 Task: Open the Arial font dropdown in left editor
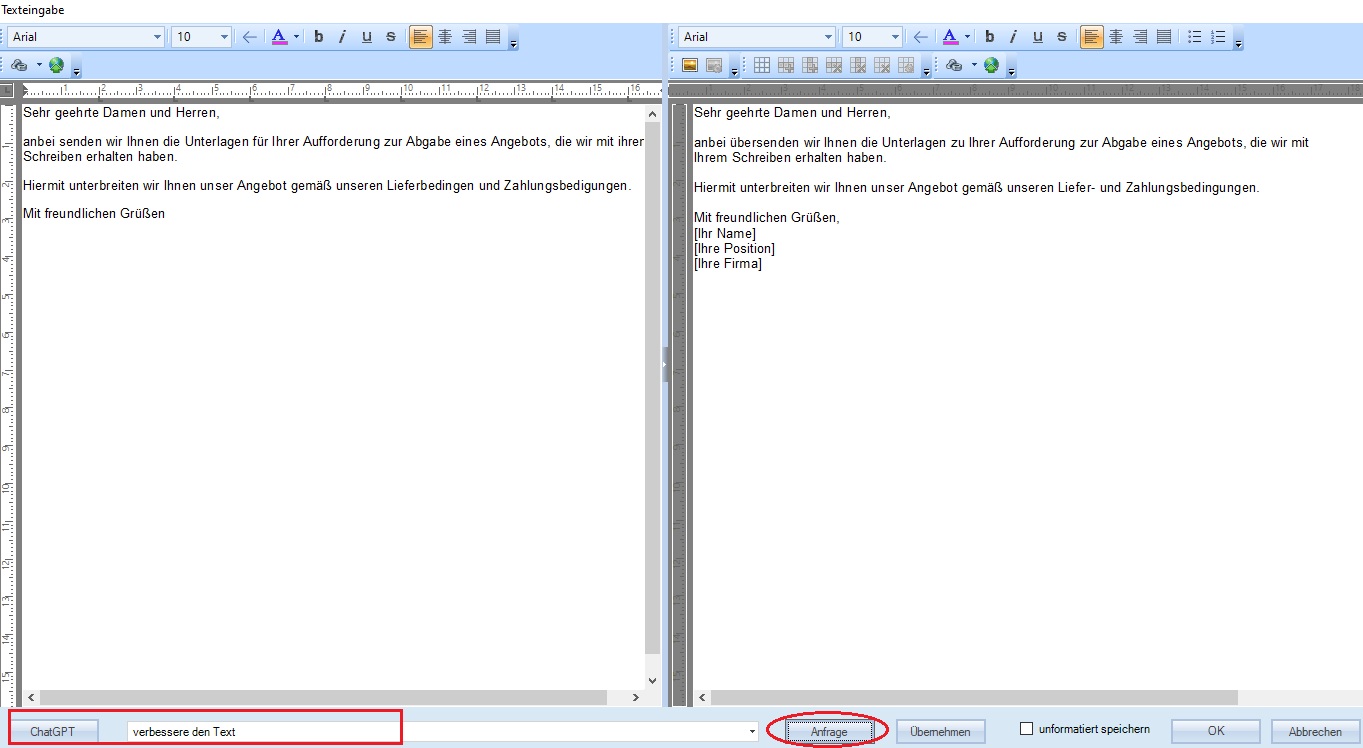157,37
